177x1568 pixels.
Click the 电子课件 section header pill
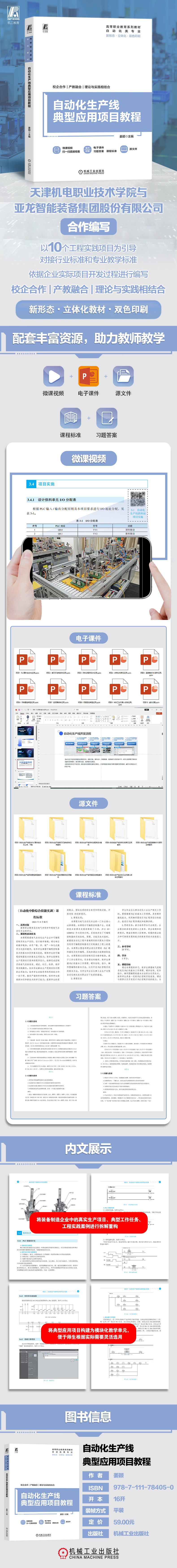click(88, 638)
